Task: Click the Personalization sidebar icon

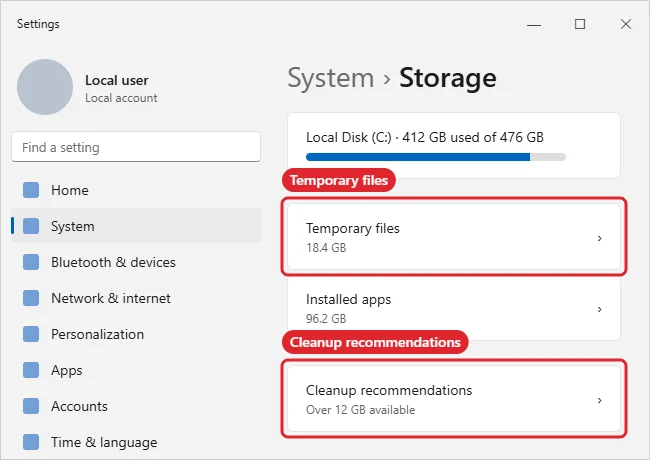Action: coord(31,334)
